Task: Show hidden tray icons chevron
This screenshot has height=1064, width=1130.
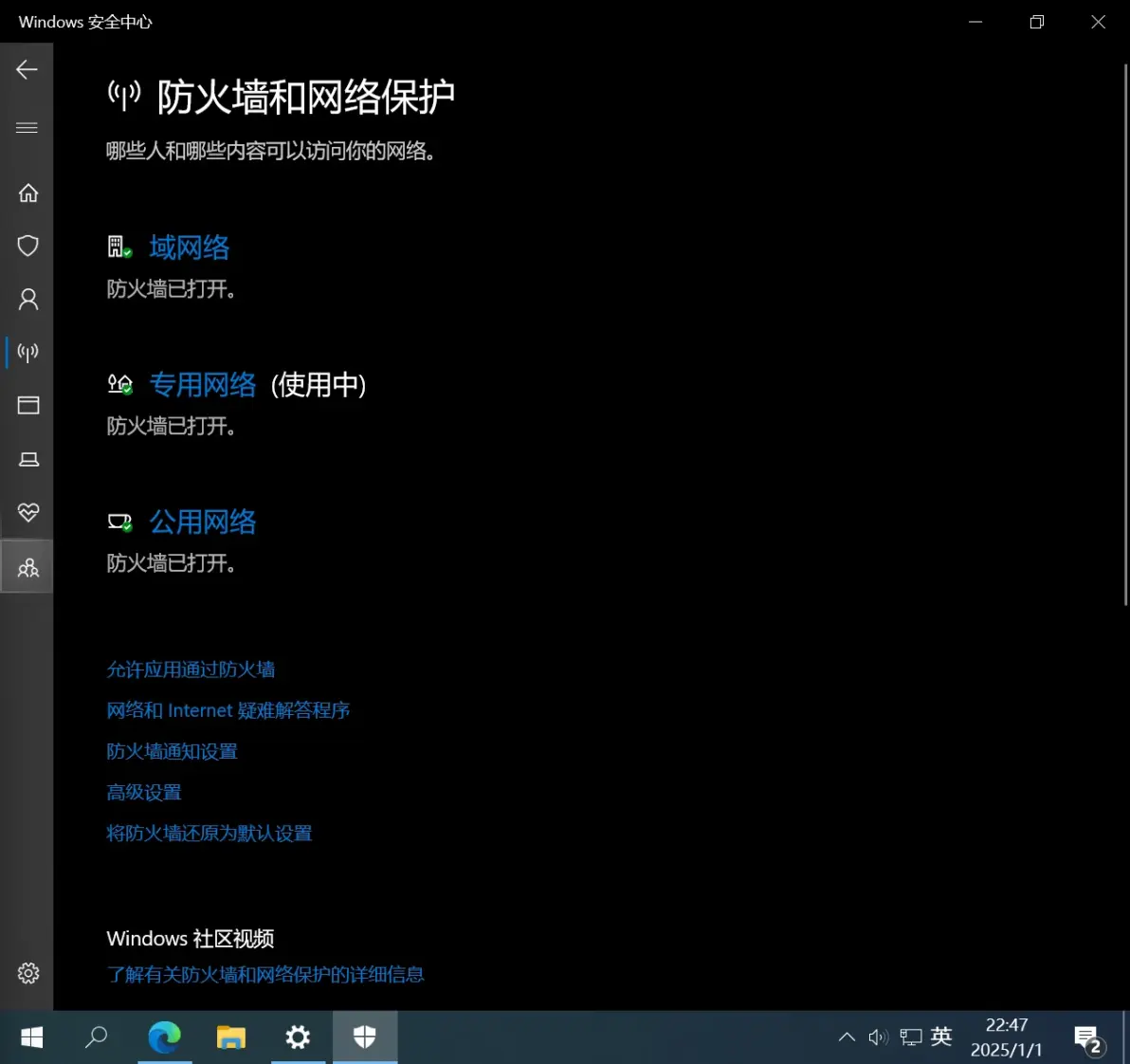Action: tap(847, 1037)
